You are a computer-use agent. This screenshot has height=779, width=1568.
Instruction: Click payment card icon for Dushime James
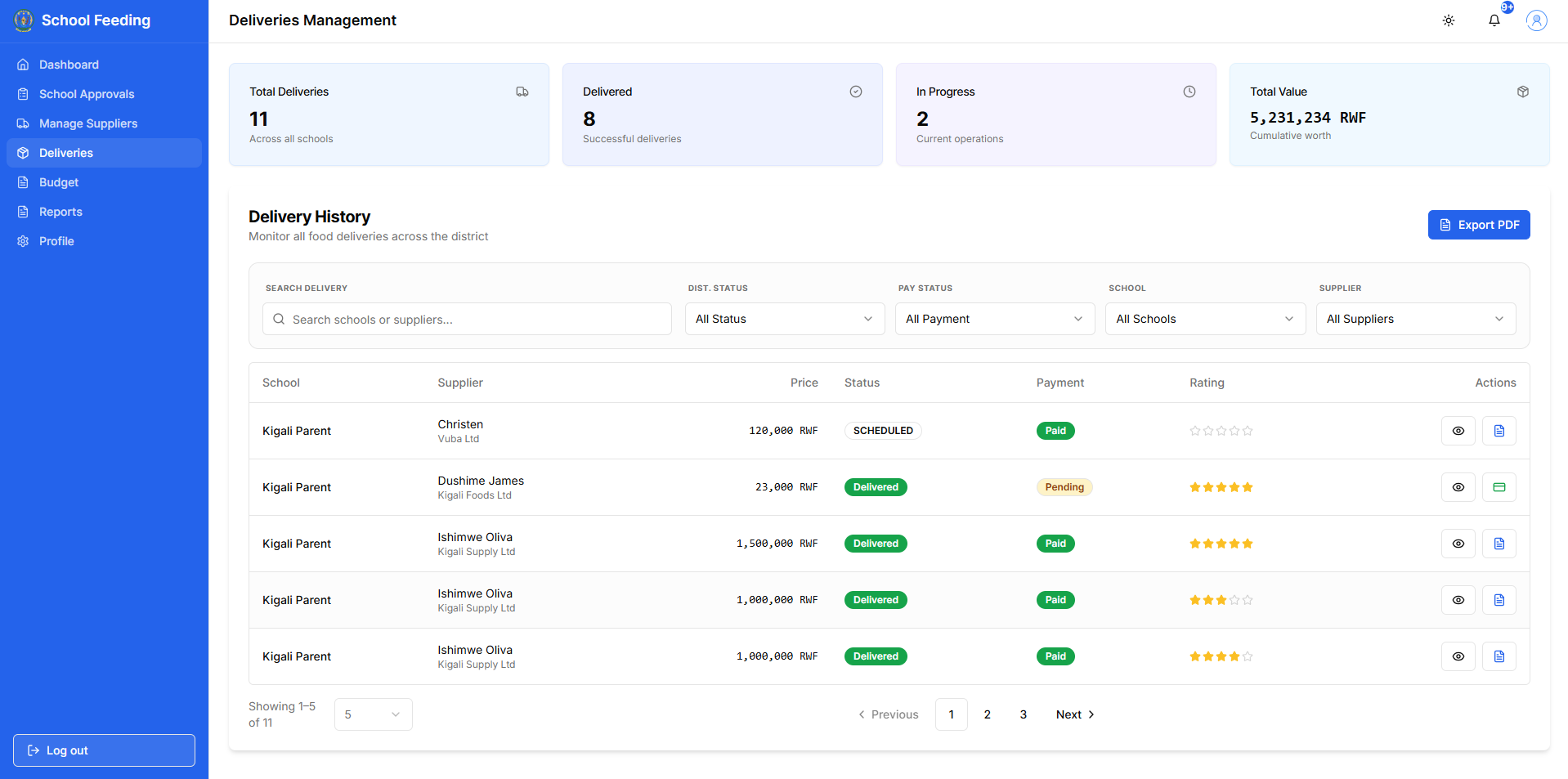[x=1499, y=487]
